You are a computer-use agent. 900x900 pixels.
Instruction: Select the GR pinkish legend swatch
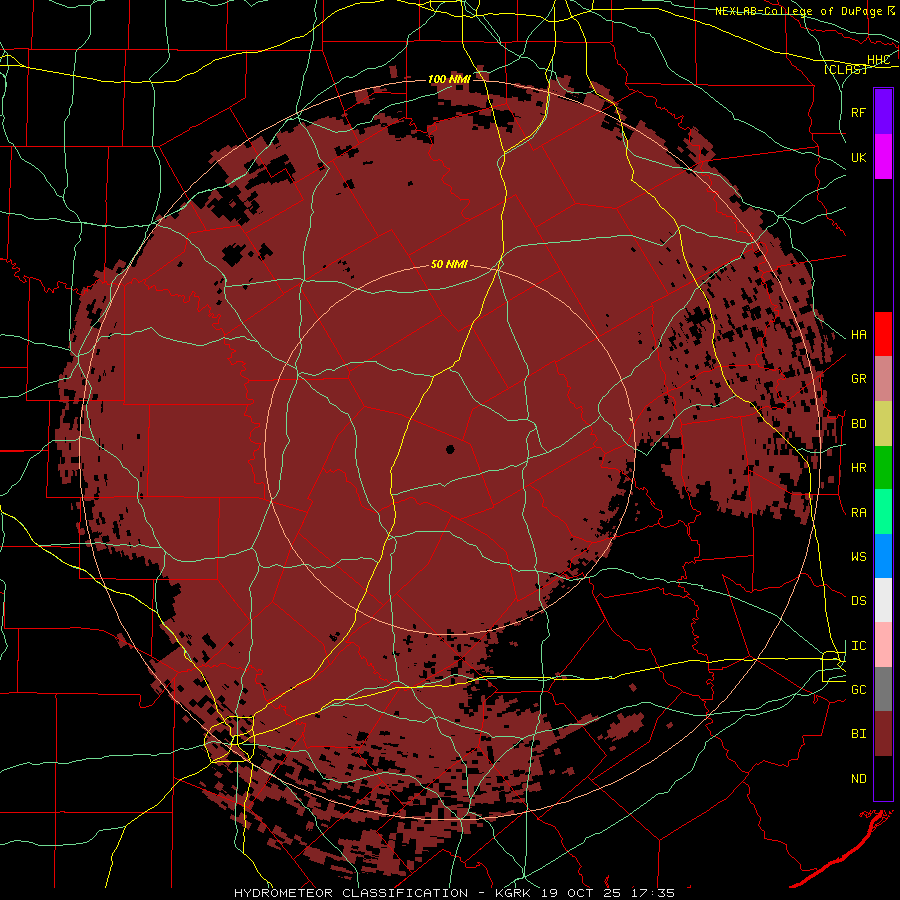click(883, 379)
